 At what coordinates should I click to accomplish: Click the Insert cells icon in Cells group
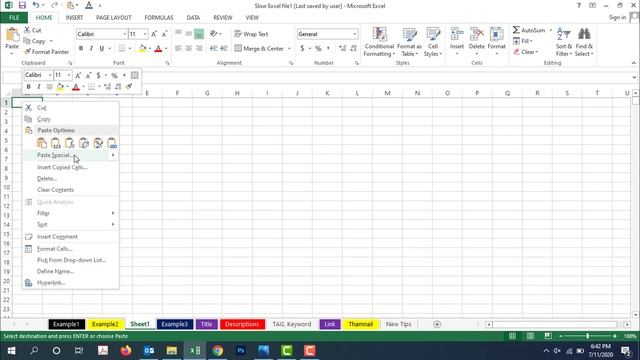(457, 34)
